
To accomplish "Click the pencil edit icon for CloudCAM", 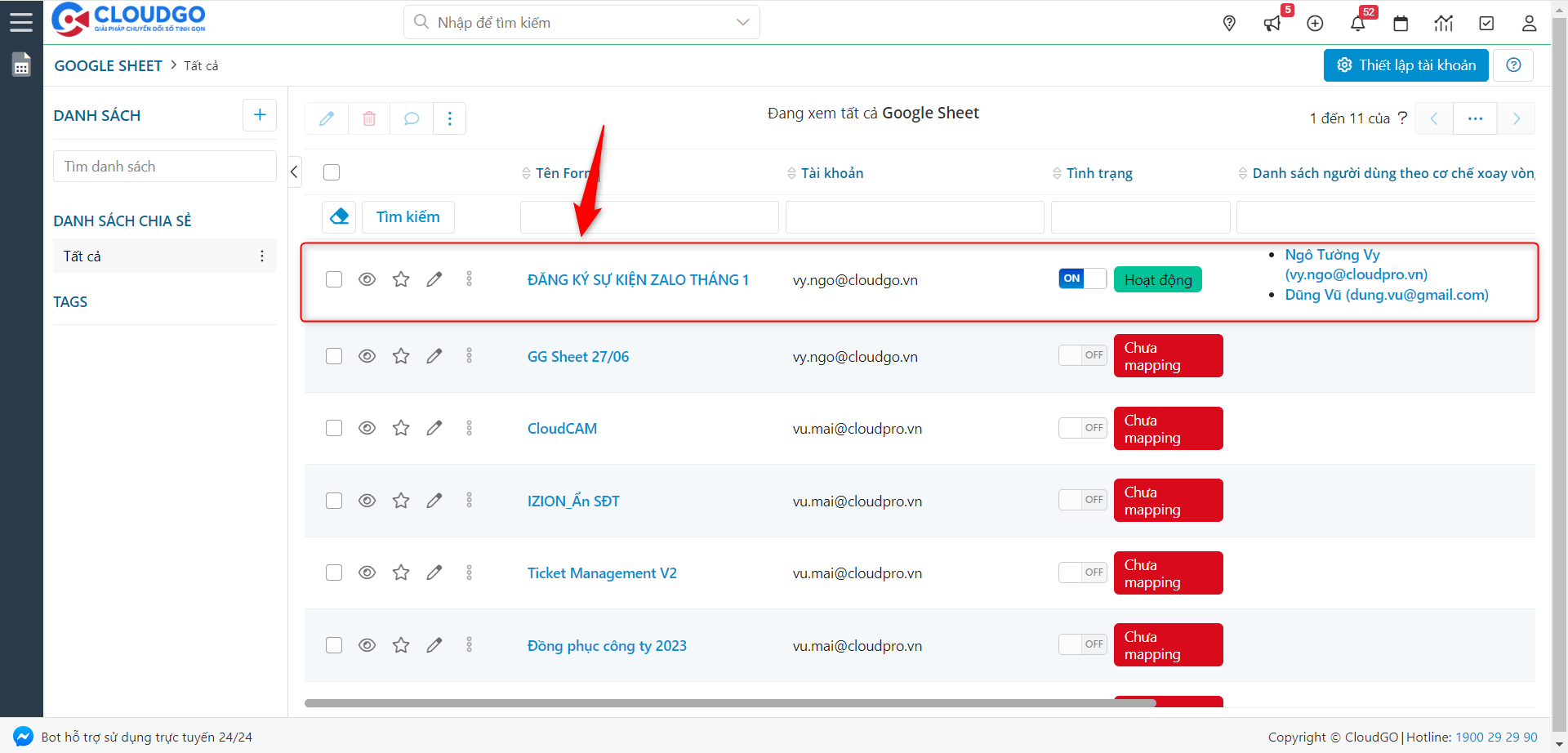I will coord(434,428).
